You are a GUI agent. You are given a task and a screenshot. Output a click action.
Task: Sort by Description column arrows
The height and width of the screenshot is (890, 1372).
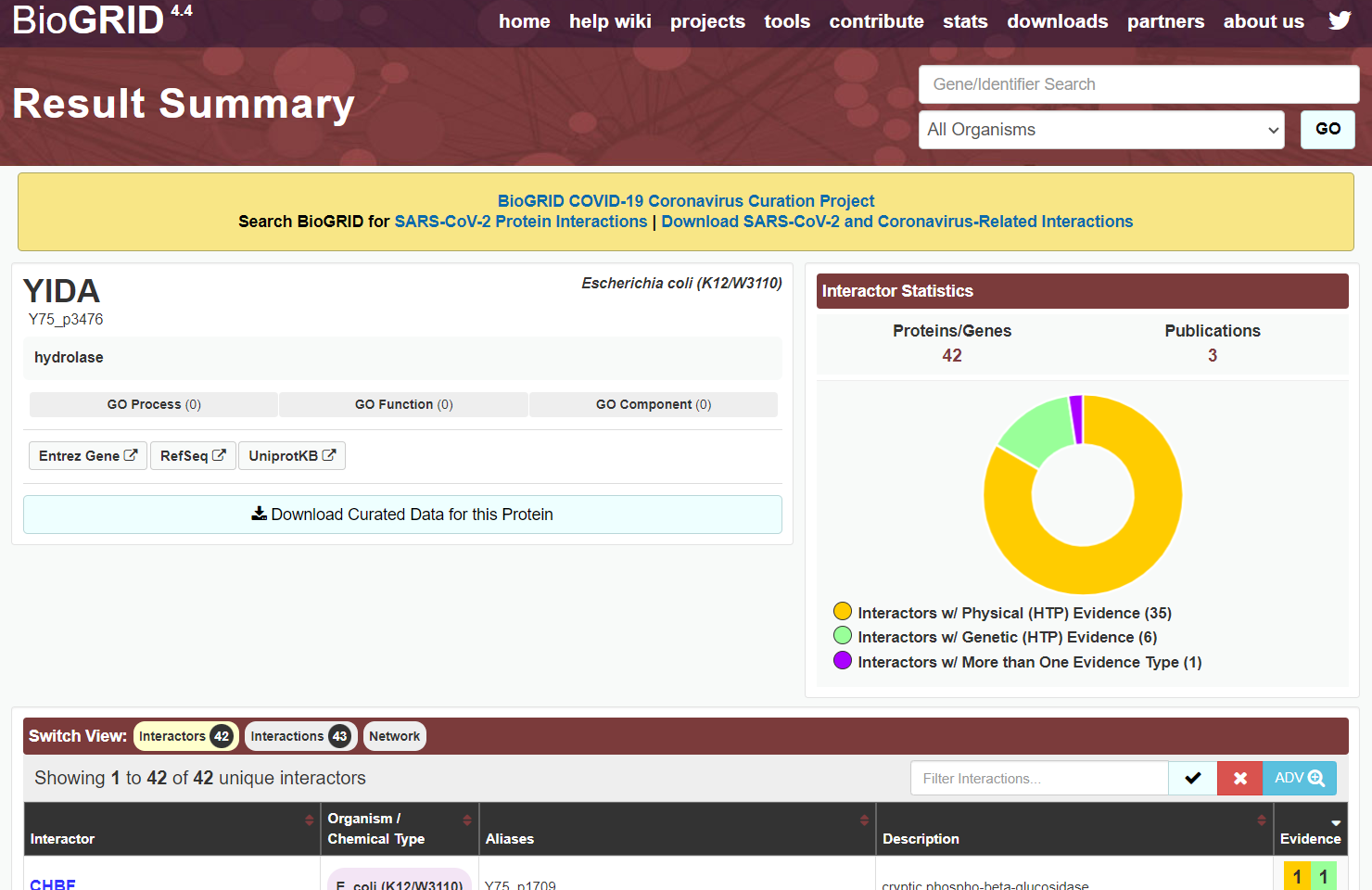(1262, 820)
